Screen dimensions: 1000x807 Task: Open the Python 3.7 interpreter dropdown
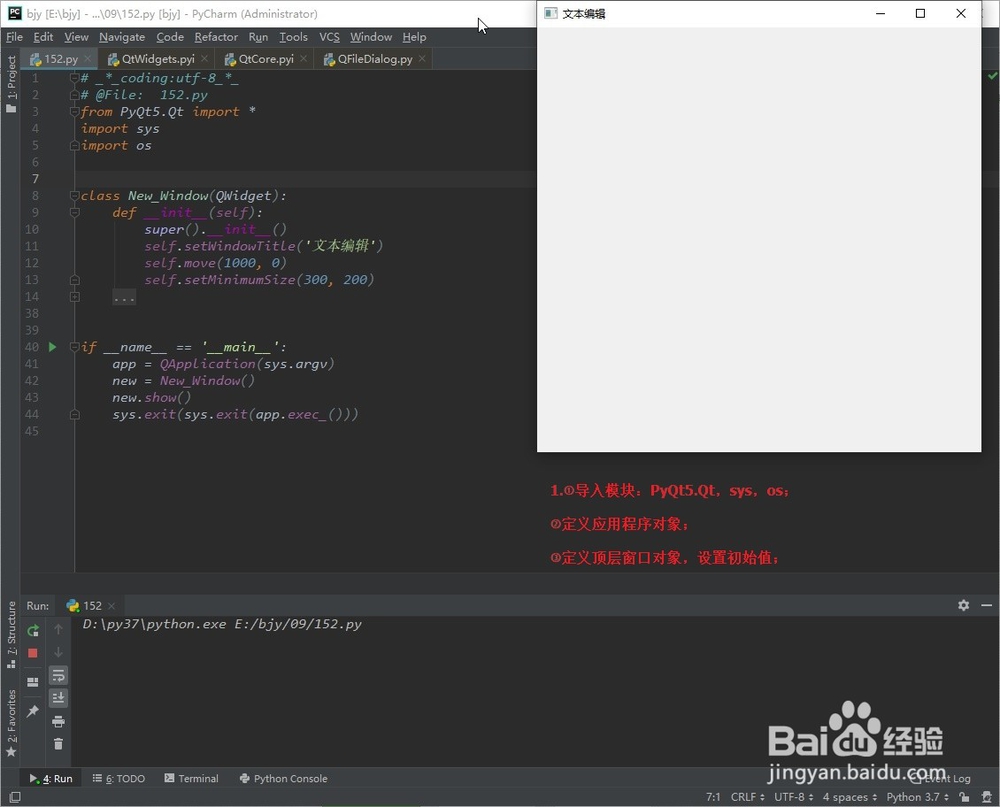click(x=917, y=797)
